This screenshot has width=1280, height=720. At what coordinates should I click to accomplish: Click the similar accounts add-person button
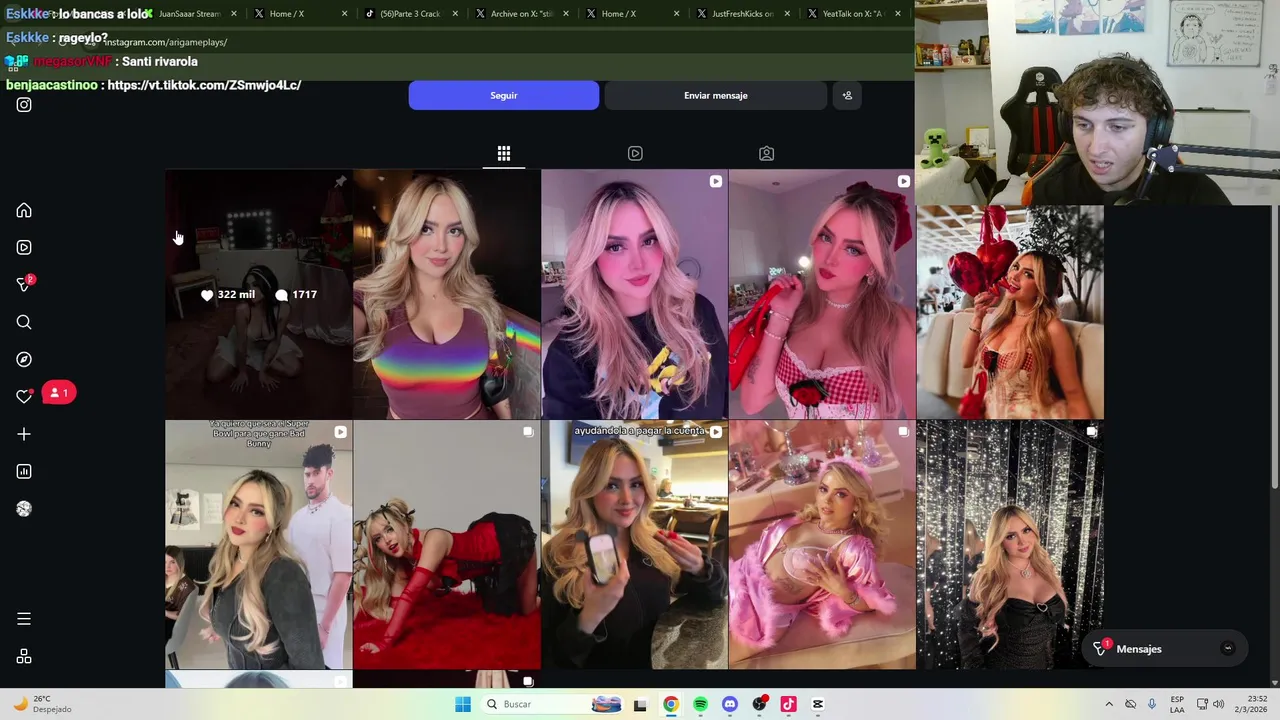(x=847, y=95)
